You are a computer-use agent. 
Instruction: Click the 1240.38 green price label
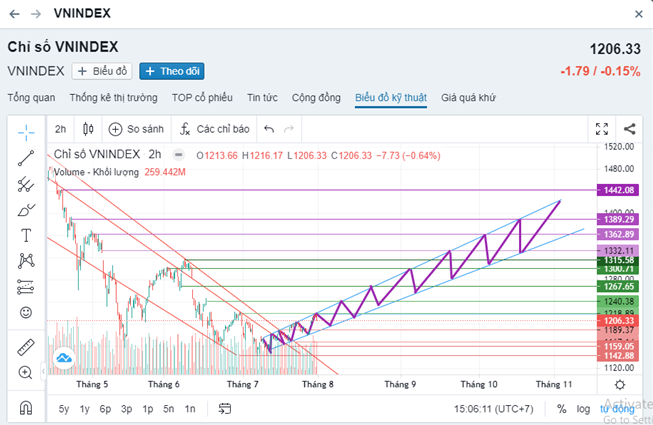[x=618, y=301]
